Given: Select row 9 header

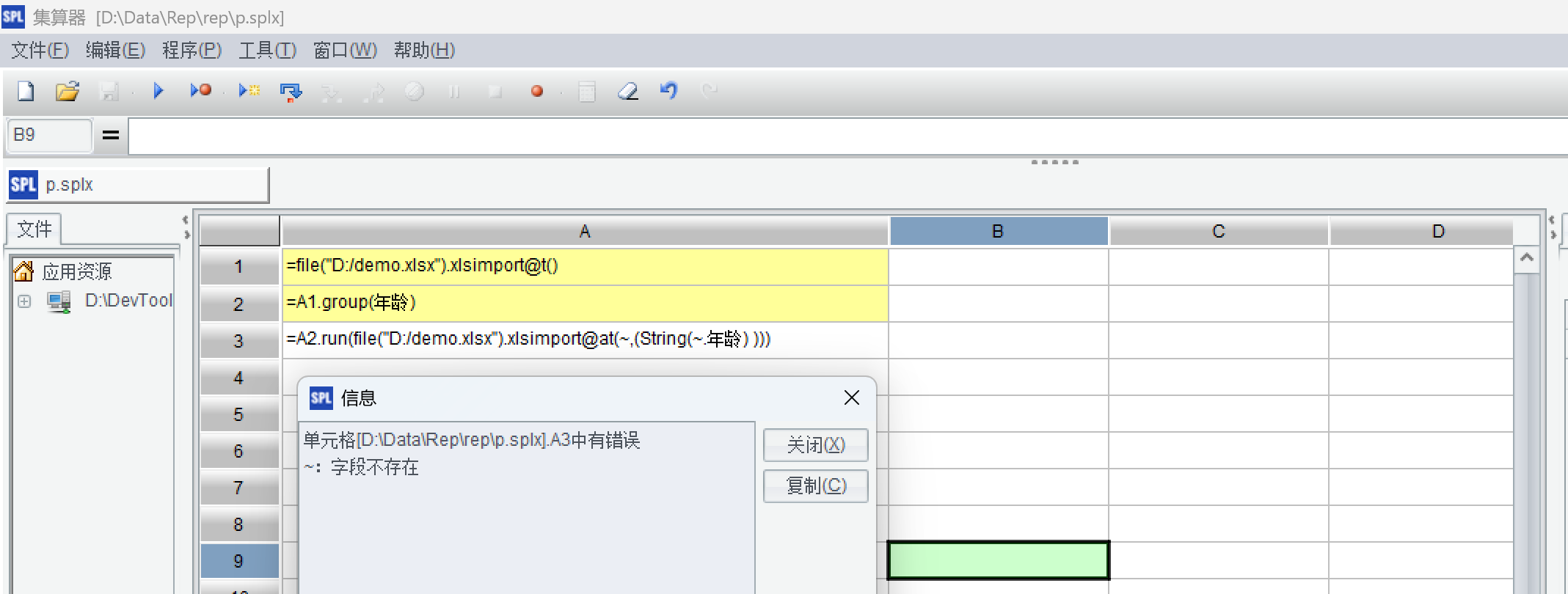Looking at the screenshot, I should click(x=239, y=560).
